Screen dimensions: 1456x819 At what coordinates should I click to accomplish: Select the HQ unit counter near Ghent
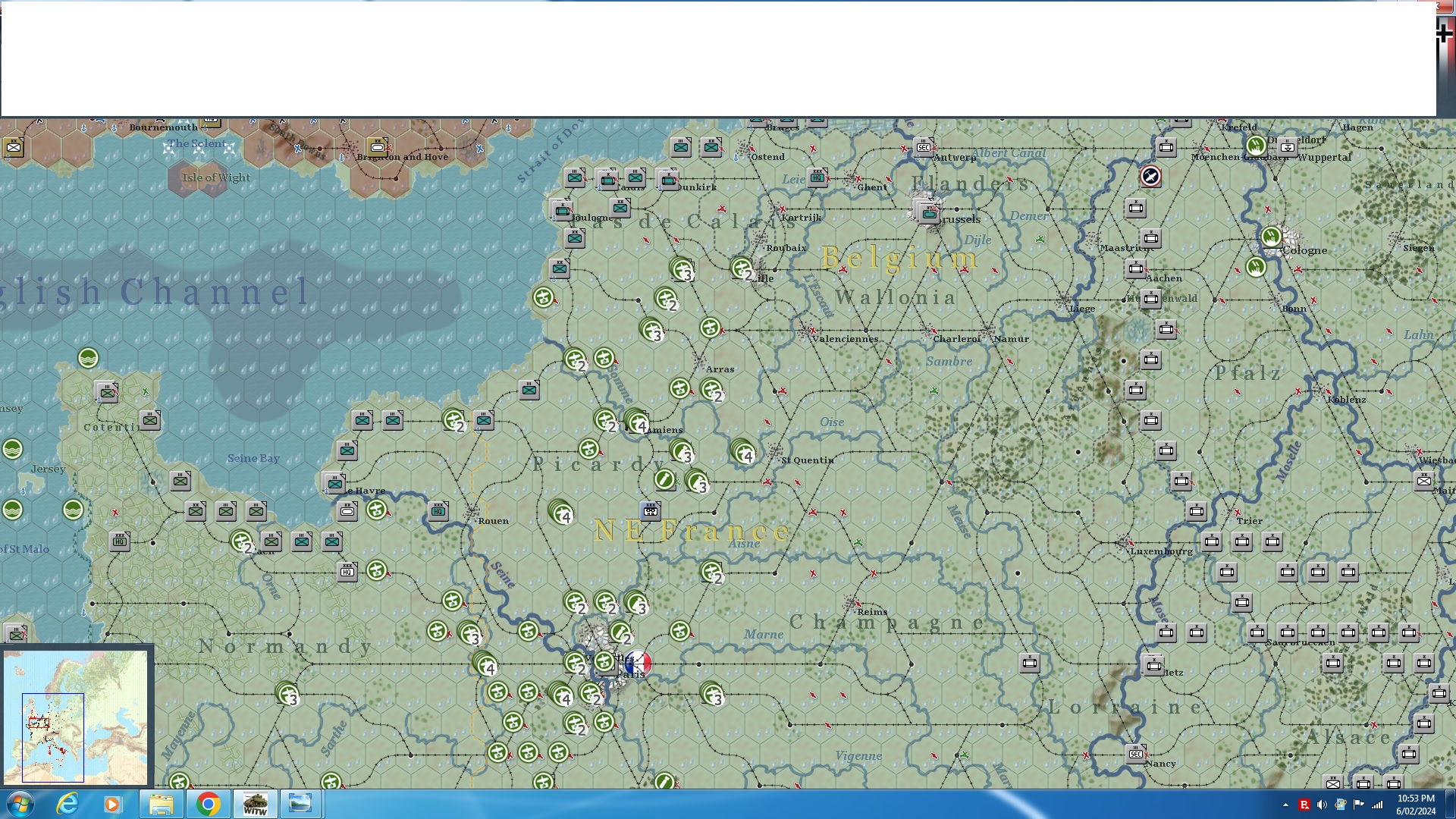pos(817,177)
